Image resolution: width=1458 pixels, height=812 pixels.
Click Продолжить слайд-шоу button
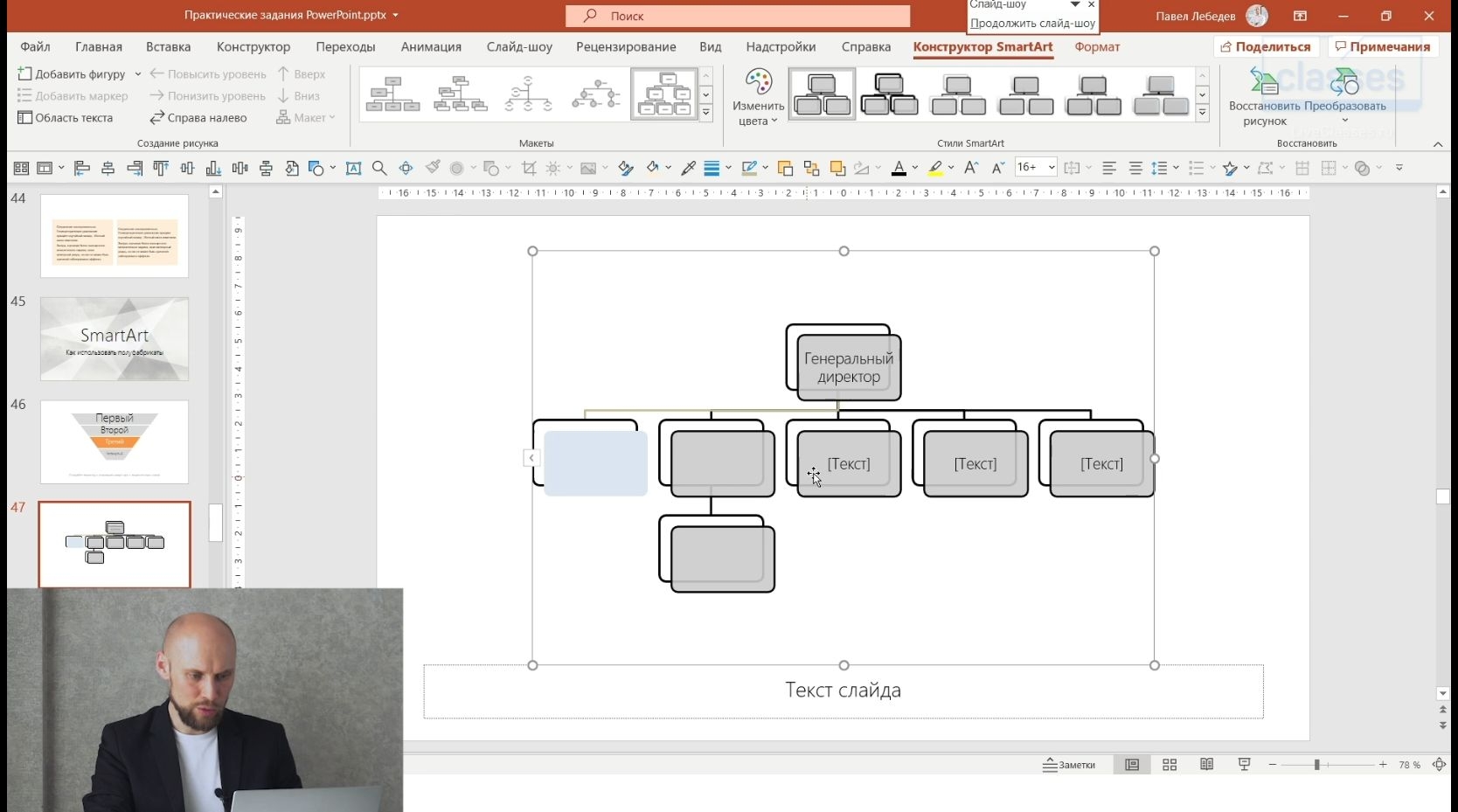tap(1032, 24)
